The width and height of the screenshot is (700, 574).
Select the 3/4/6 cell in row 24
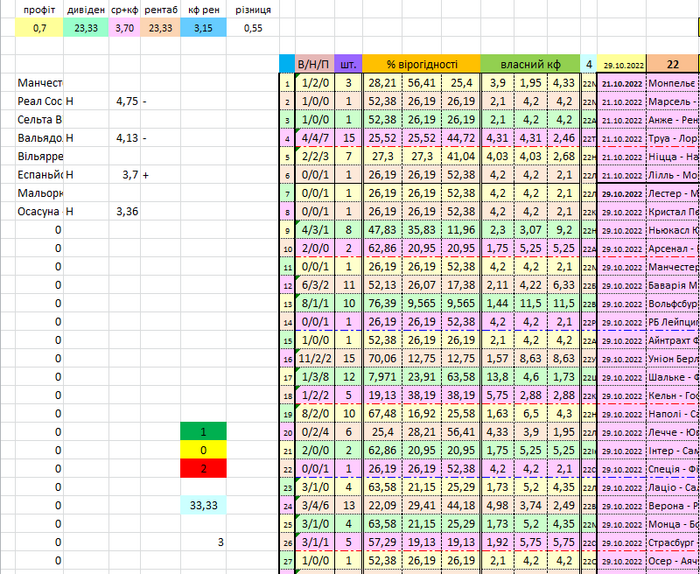click(314, 505)
